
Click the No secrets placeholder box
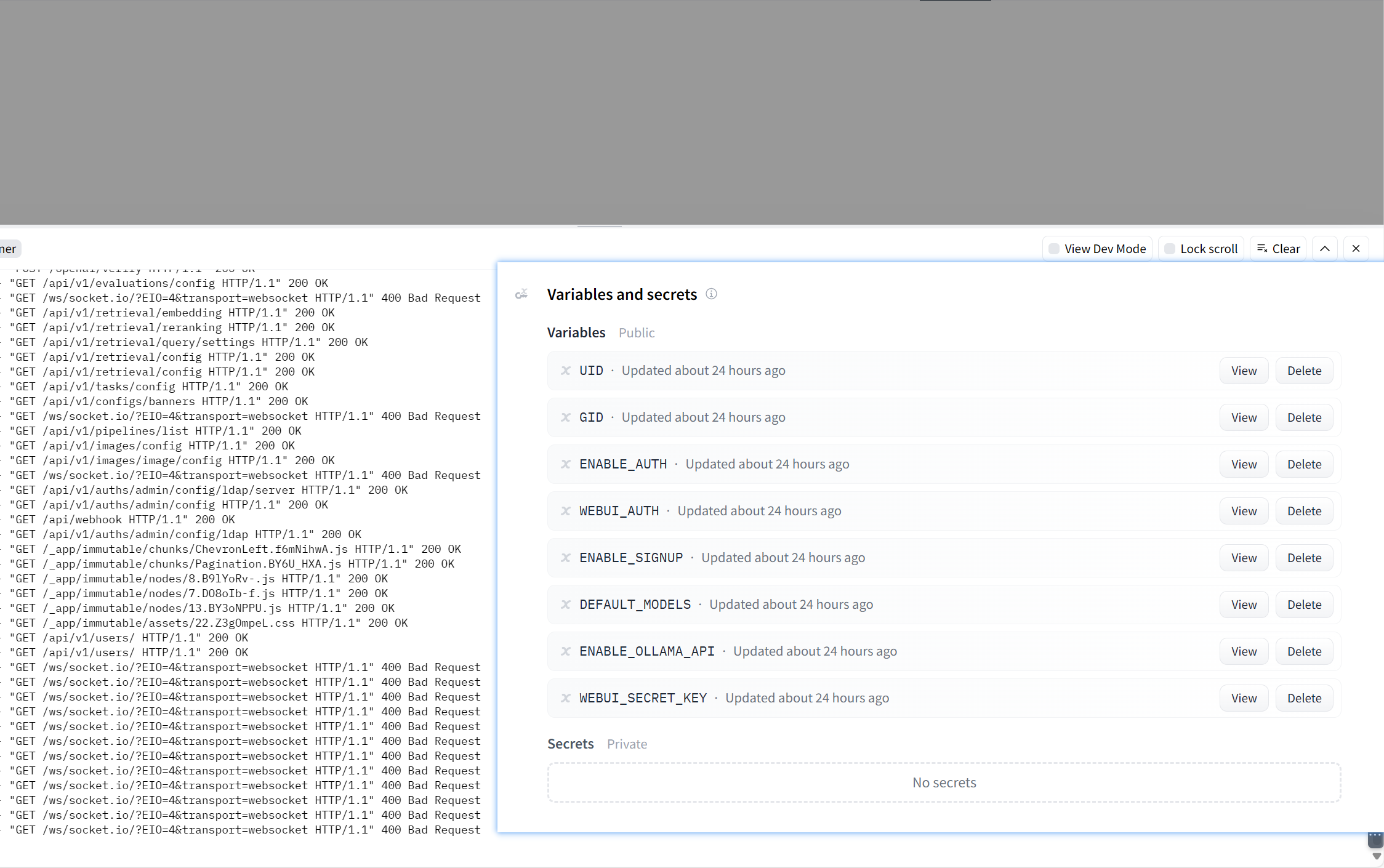coord(944,782)
